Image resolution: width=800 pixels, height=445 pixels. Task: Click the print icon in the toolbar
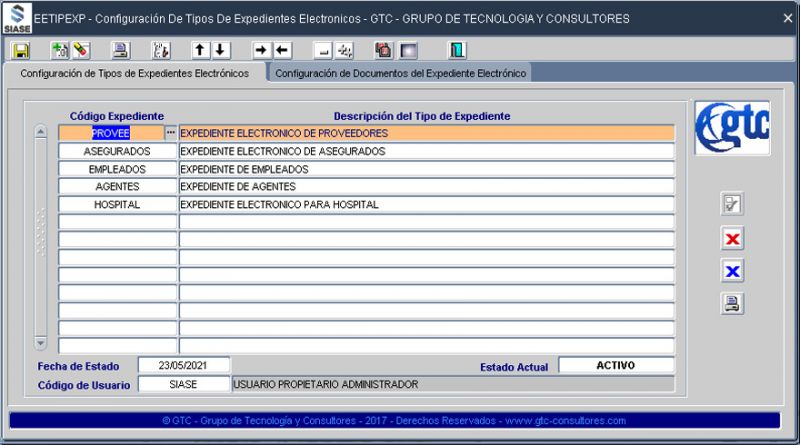(x=120, y=50)
